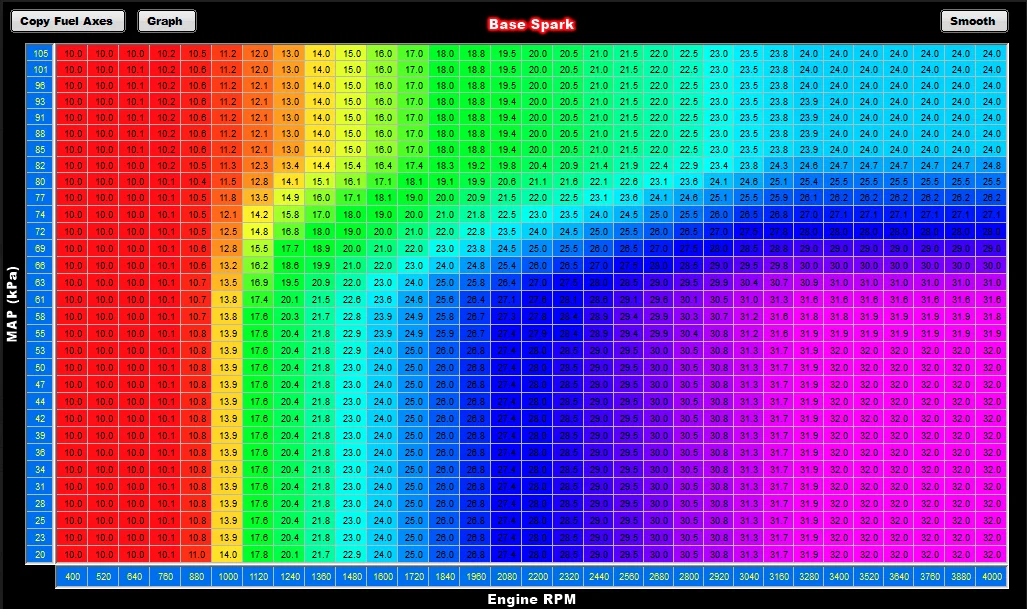Viewport: 1027px width, 609px height.
Task: Select the 4000 RPM axis header
Action: 992,576
